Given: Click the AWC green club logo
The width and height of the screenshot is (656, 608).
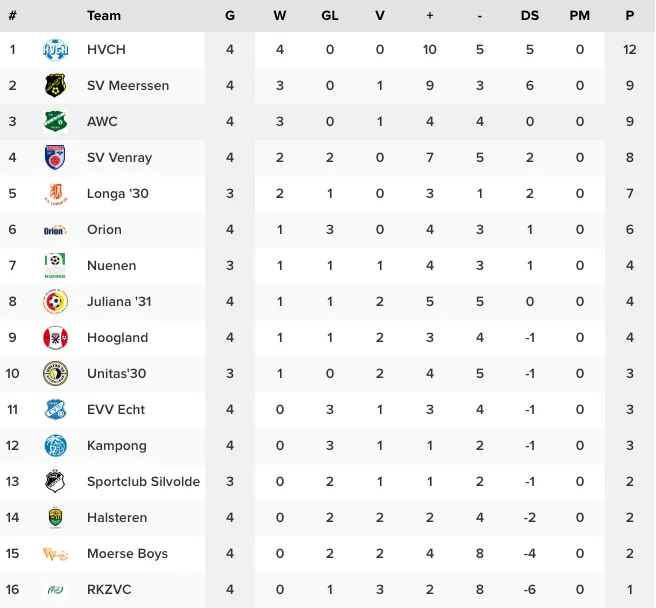Looking at the screenshot, I should [x=55, y=122].
